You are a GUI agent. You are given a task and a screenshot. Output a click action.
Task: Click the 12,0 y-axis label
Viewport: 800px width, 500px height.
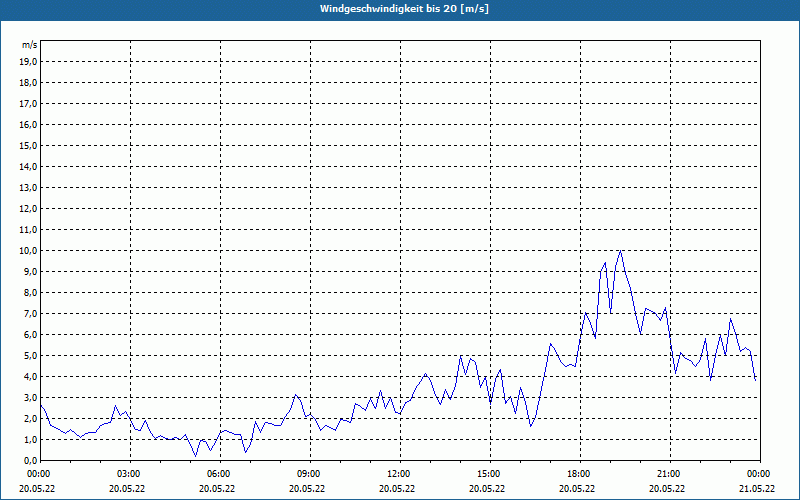point(28,209)
